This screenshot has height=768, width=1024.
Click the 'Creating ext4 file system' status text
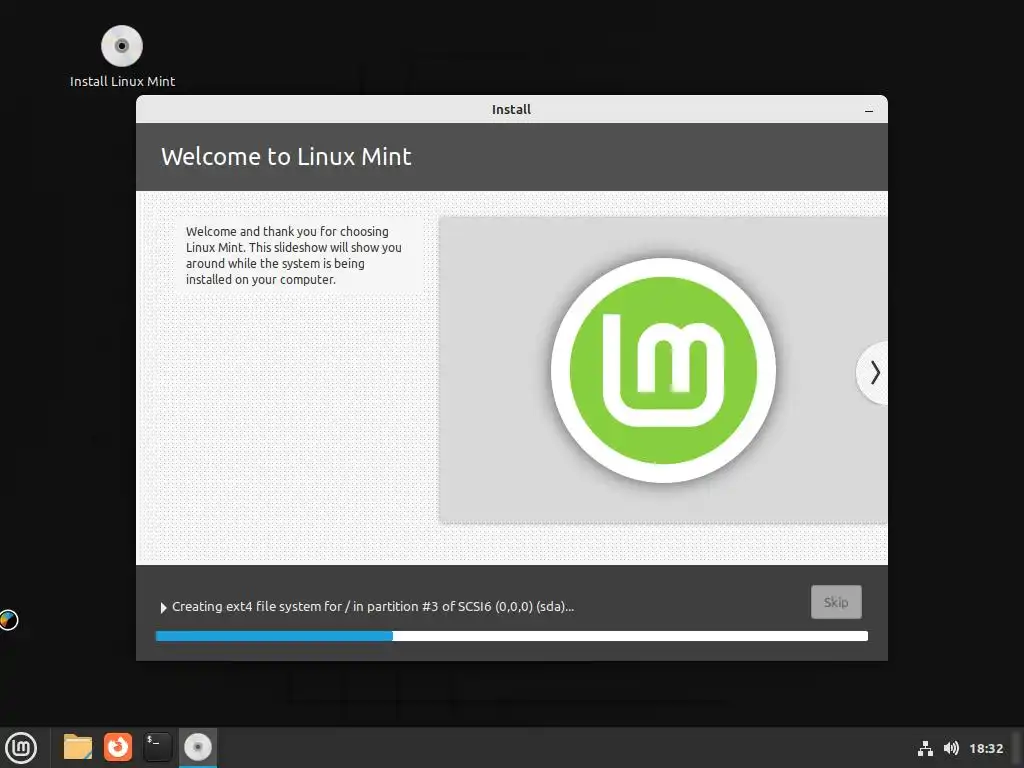(x=373, y=607)
